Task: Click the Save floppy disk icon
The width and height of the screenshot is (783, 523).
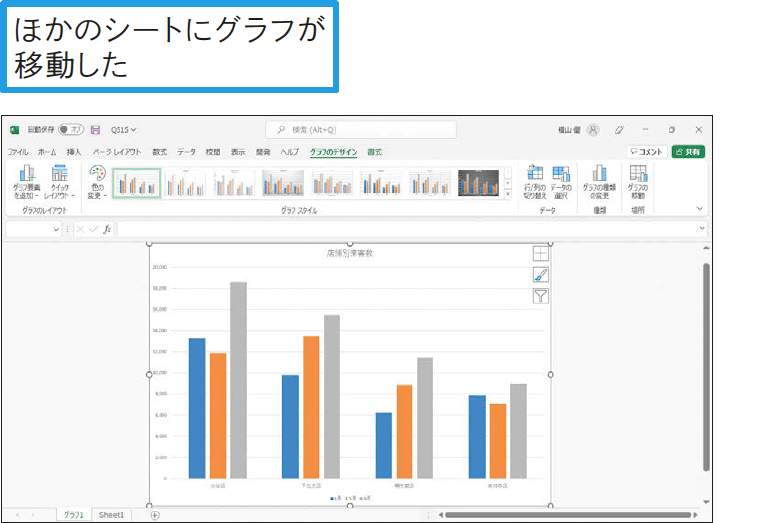Action: click(95, 130)
